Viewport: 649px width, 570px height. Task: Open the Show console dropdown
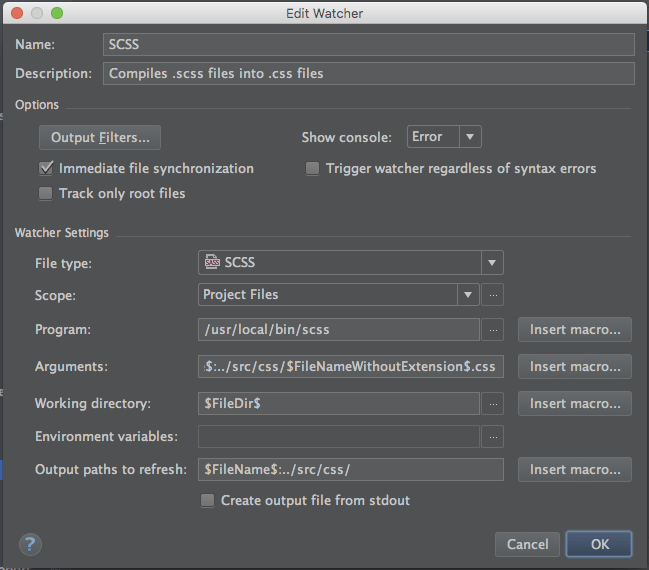click(x=445, y=137)
